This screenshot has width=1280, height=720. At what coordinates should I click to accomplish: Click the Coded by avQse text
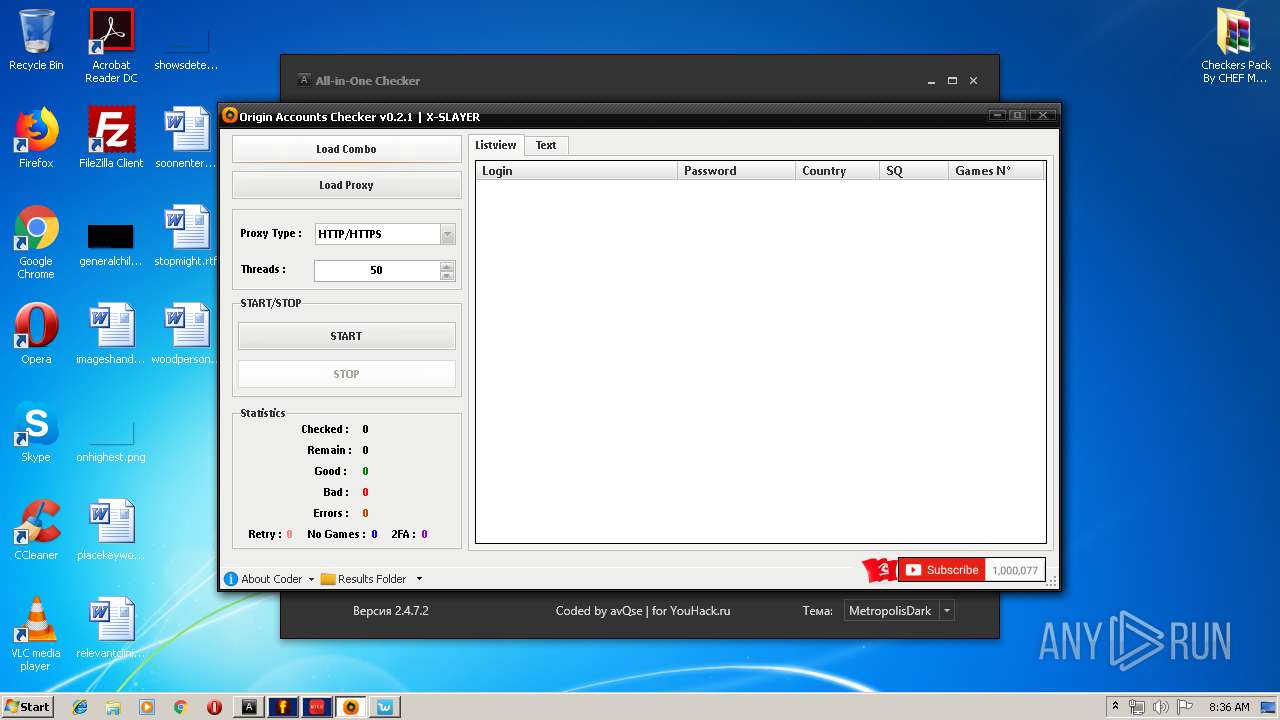(643, 611)
